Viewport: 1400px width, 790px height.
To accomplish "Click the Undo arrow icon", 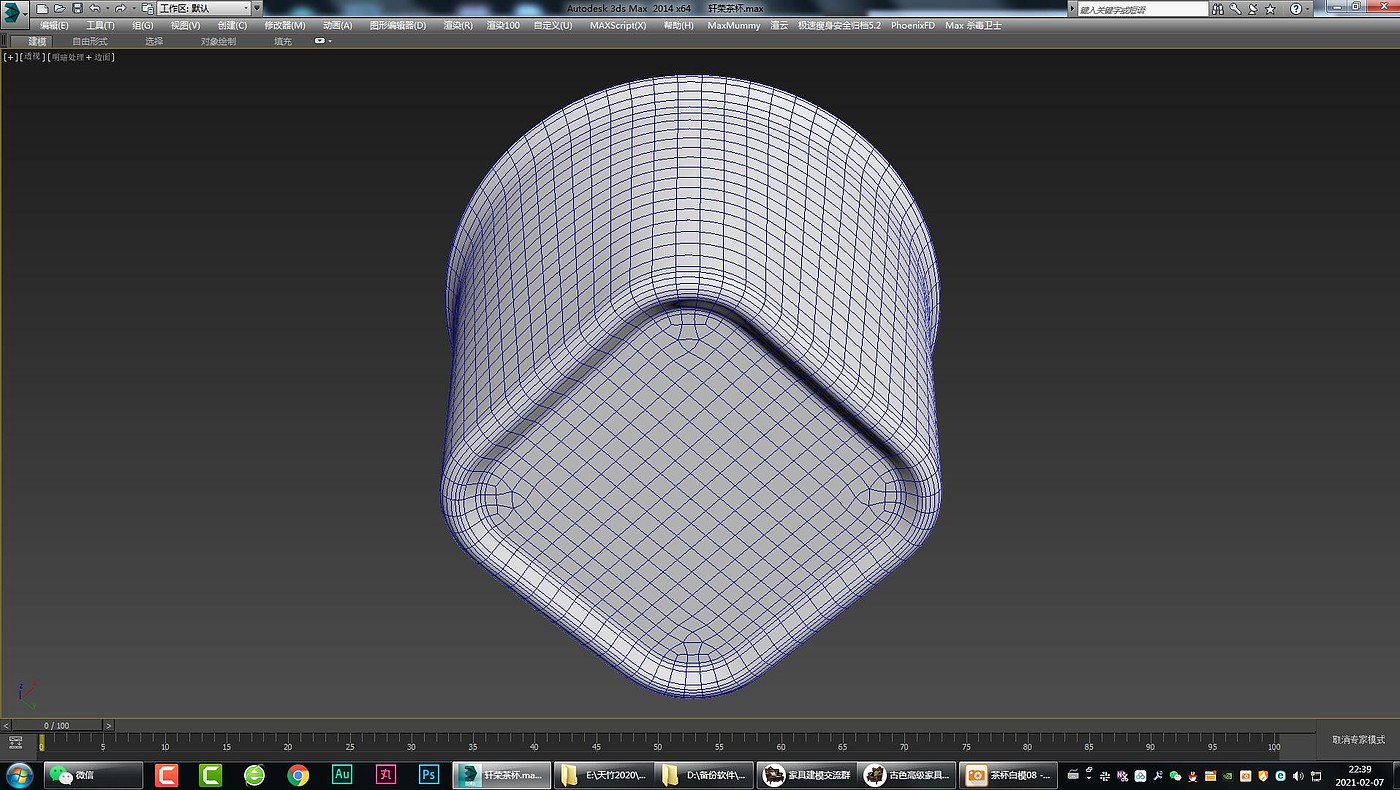I will pos(95,8).
